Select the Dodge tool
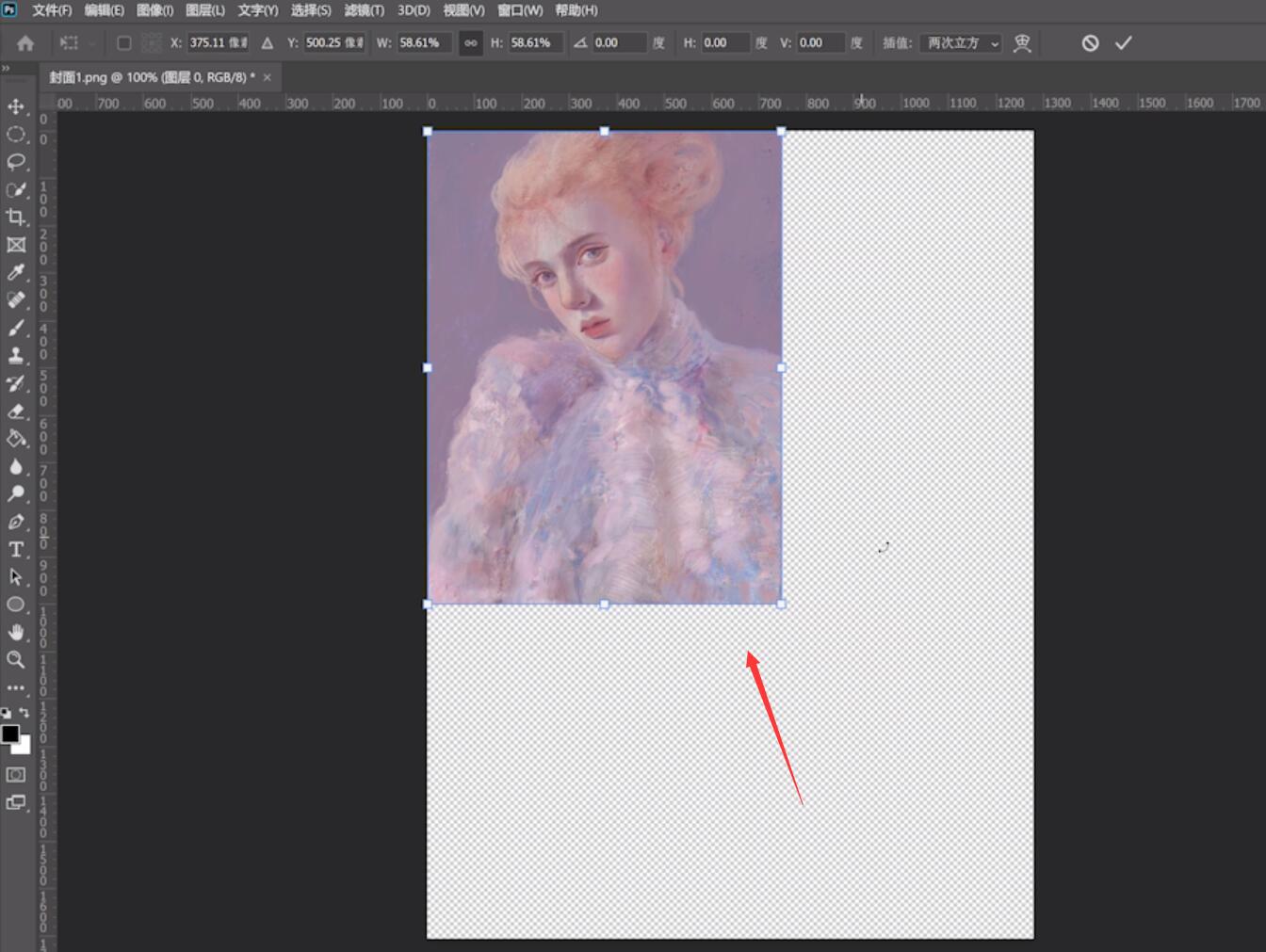Viewport: 1266px width, 952px height. tap(16, 494)
